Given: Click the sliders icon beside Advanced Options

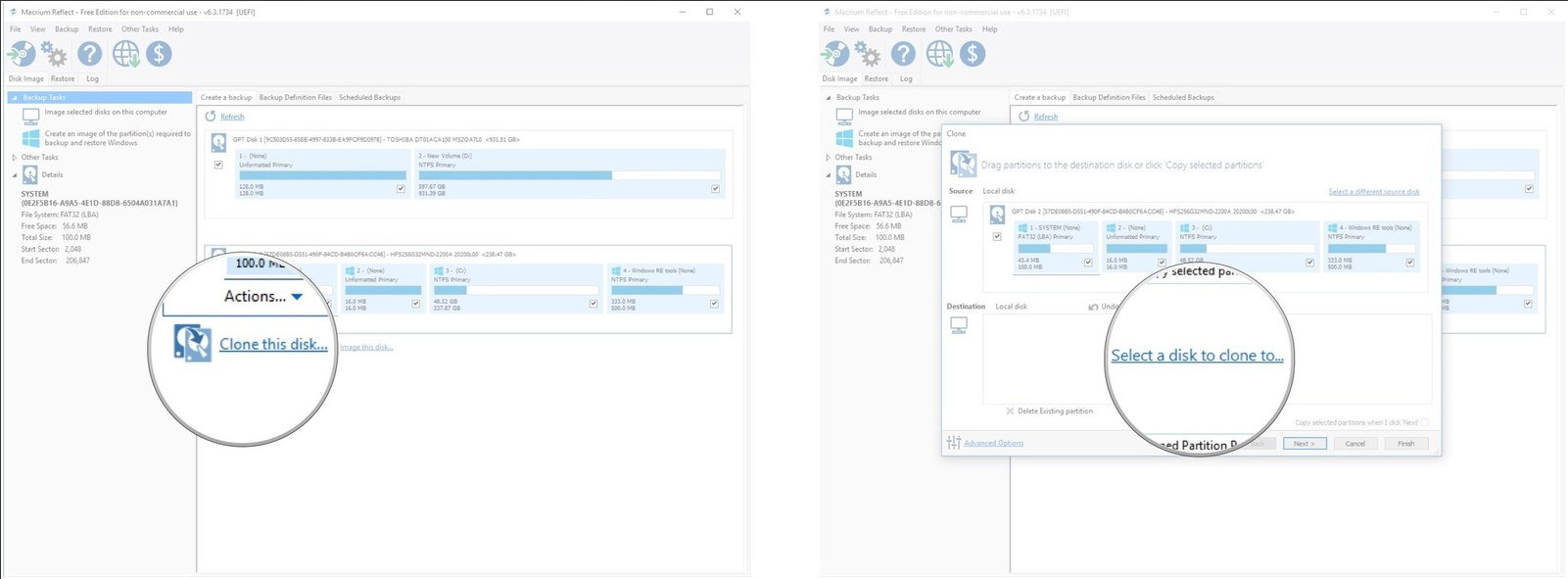Looking at the screenshot, I should pos(954,443).
